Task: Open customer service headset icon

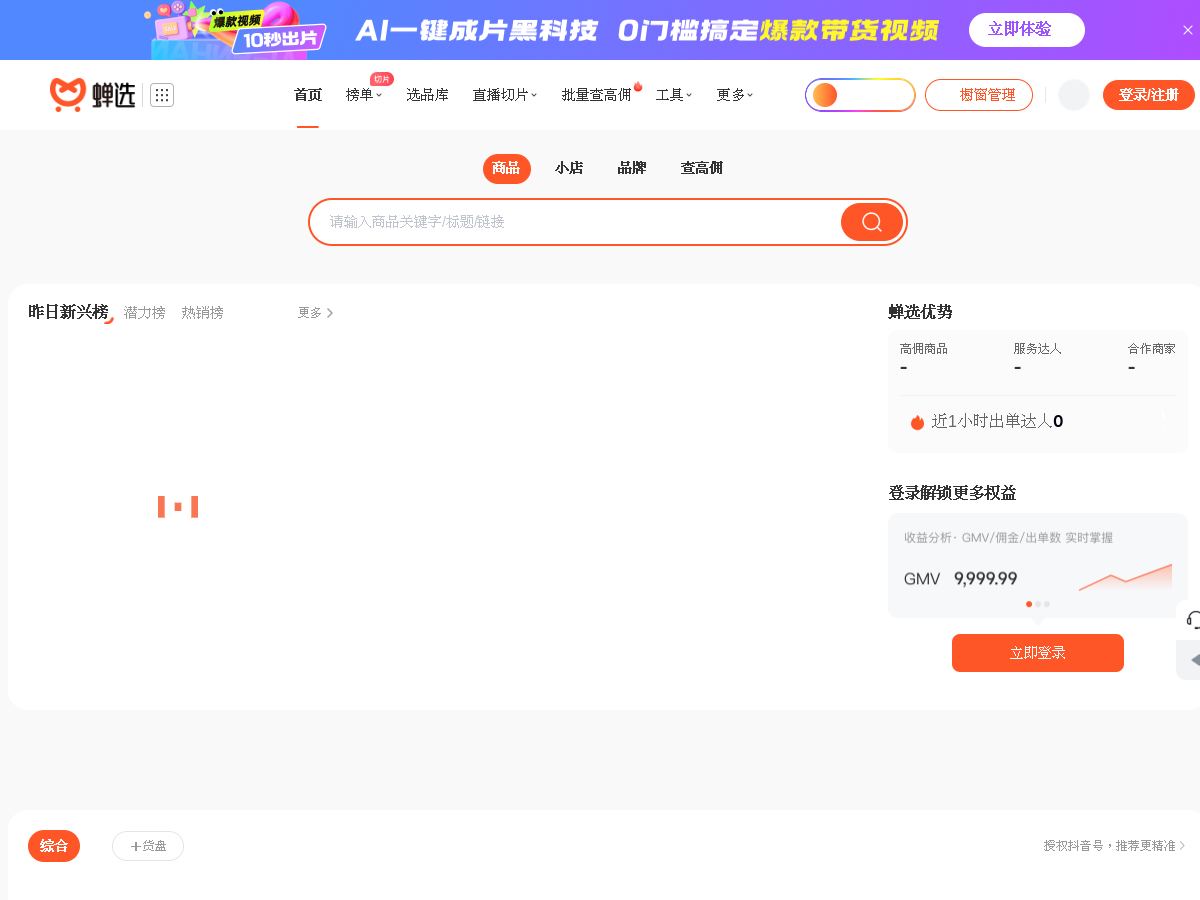Action: coord(1192,620)
